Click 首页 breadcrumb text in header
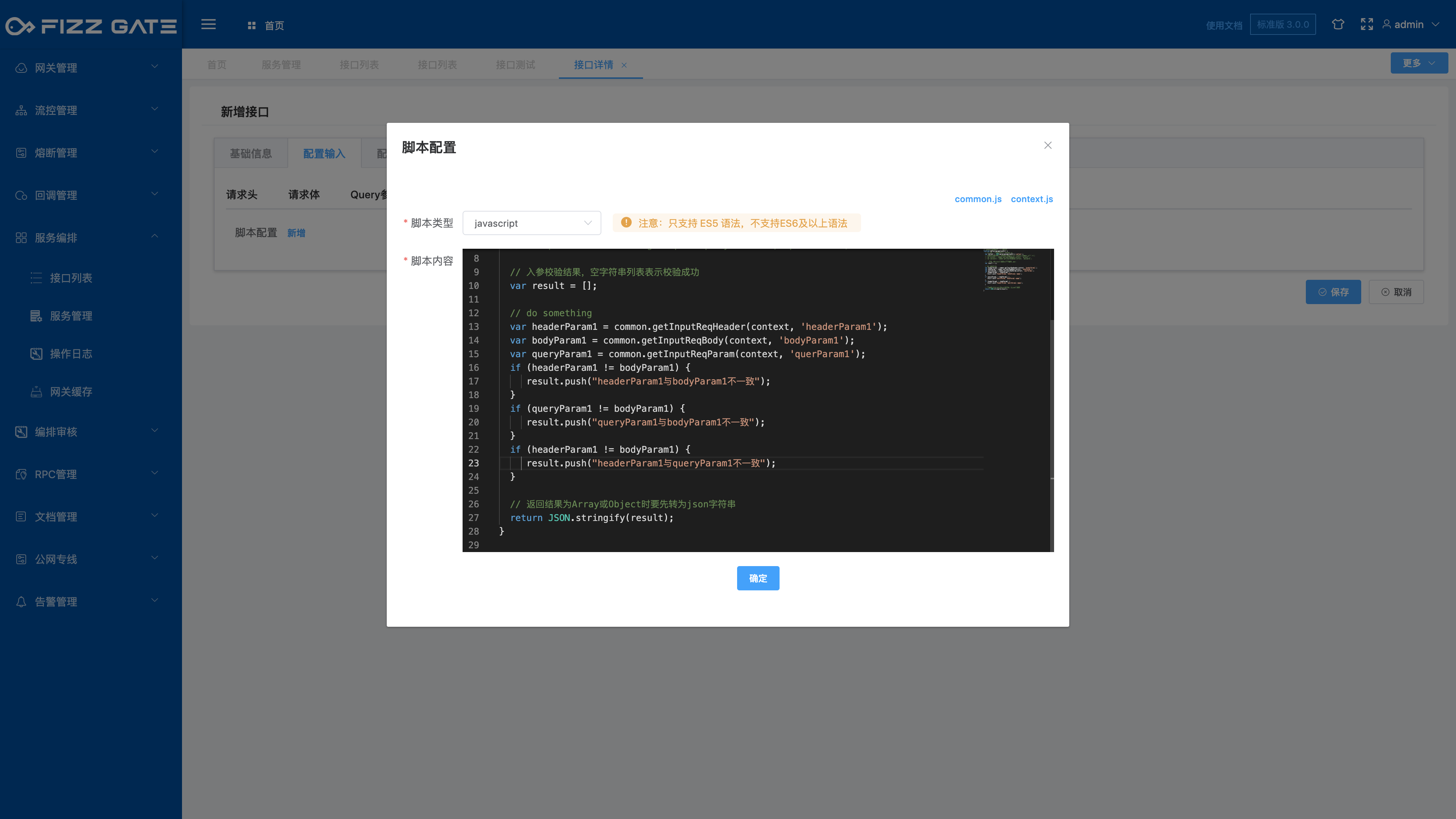Image resolution: width=1456 pixels, height=819 pixels. (x=274, y=25)
